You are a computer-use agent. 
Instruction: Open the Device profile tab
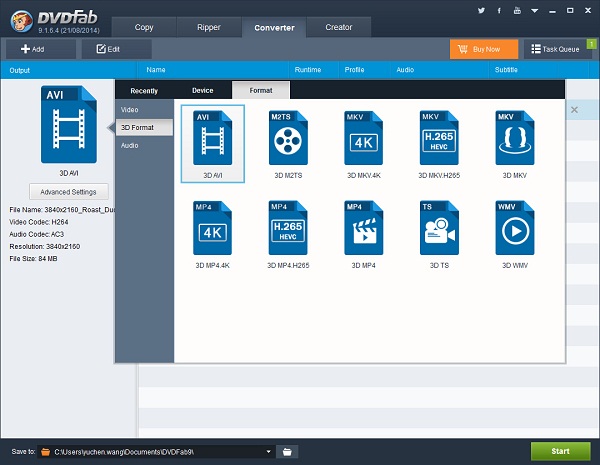point(202,90)
